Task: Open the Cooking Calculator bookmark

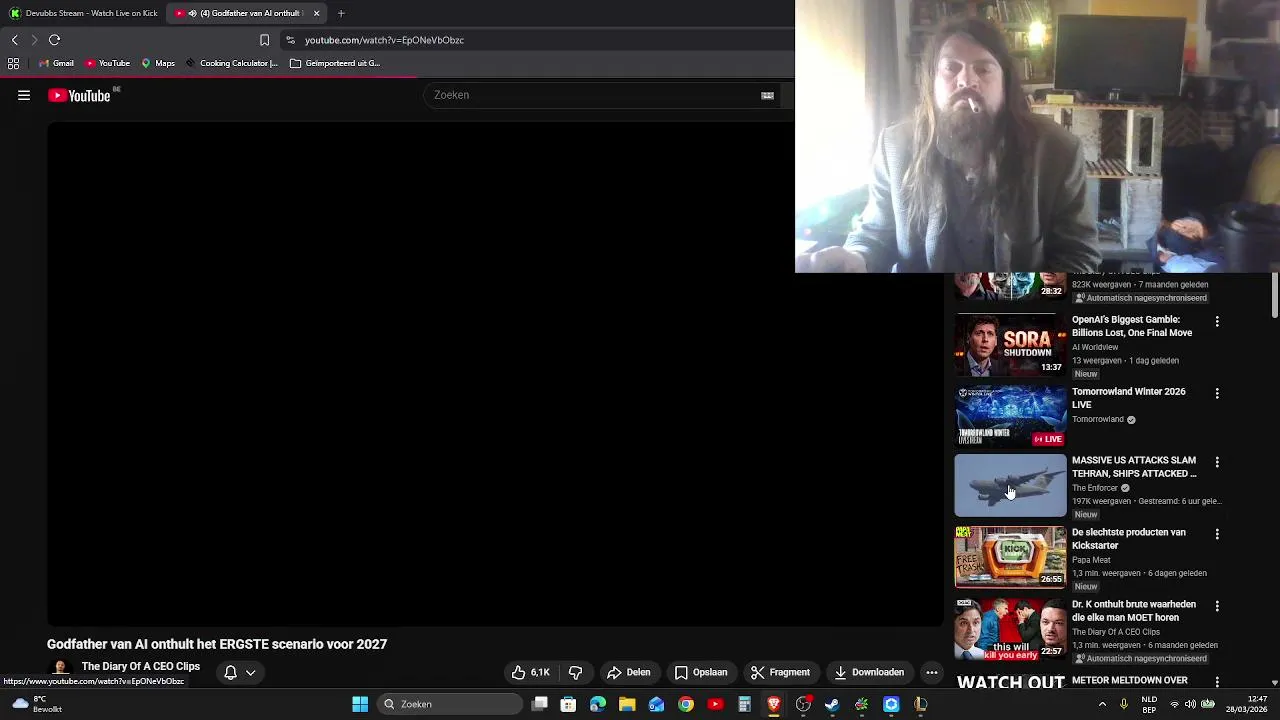Action: tap(232, 63)
